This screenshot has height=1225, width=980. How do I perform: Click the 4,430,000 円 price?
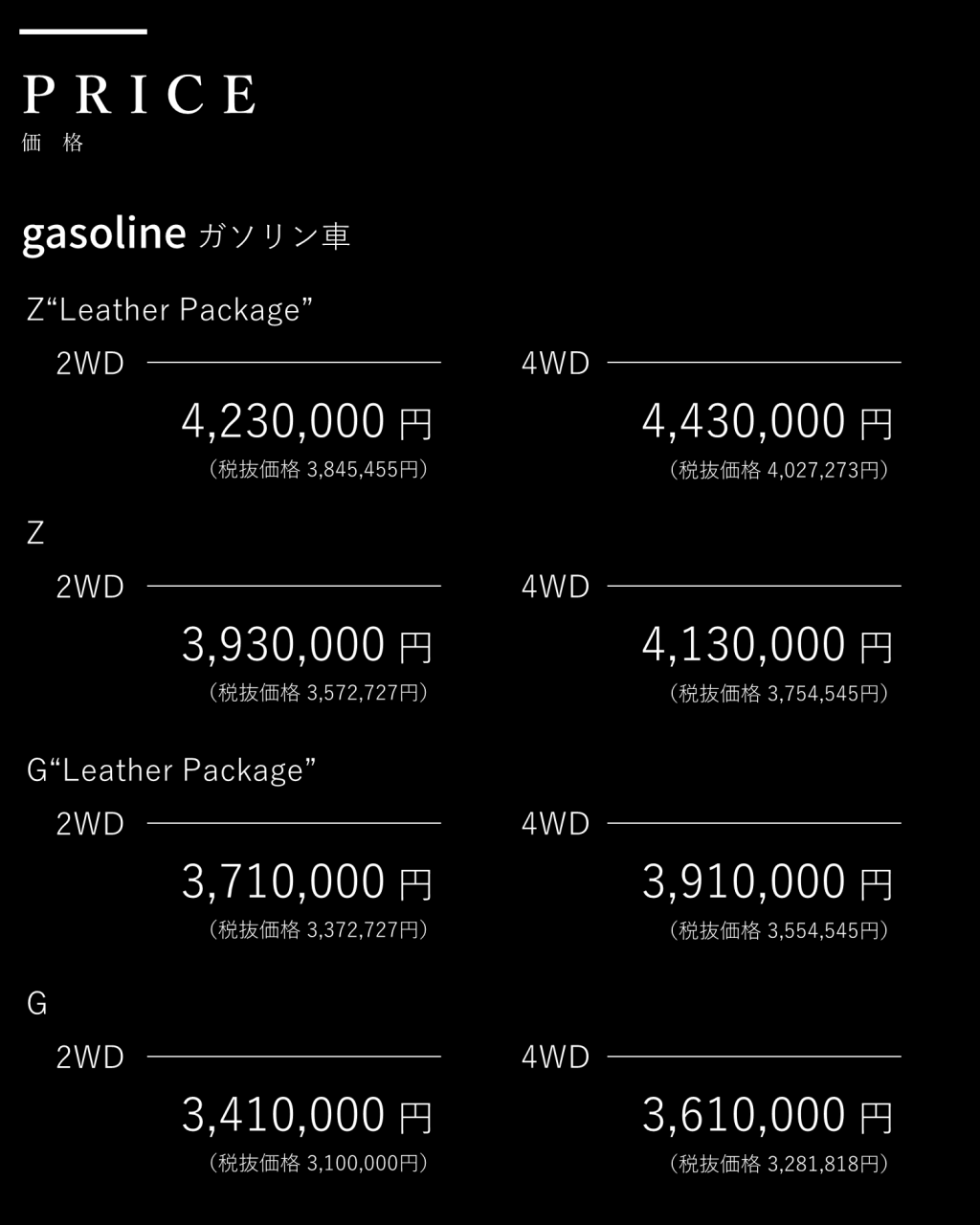[x=768, y=422]
